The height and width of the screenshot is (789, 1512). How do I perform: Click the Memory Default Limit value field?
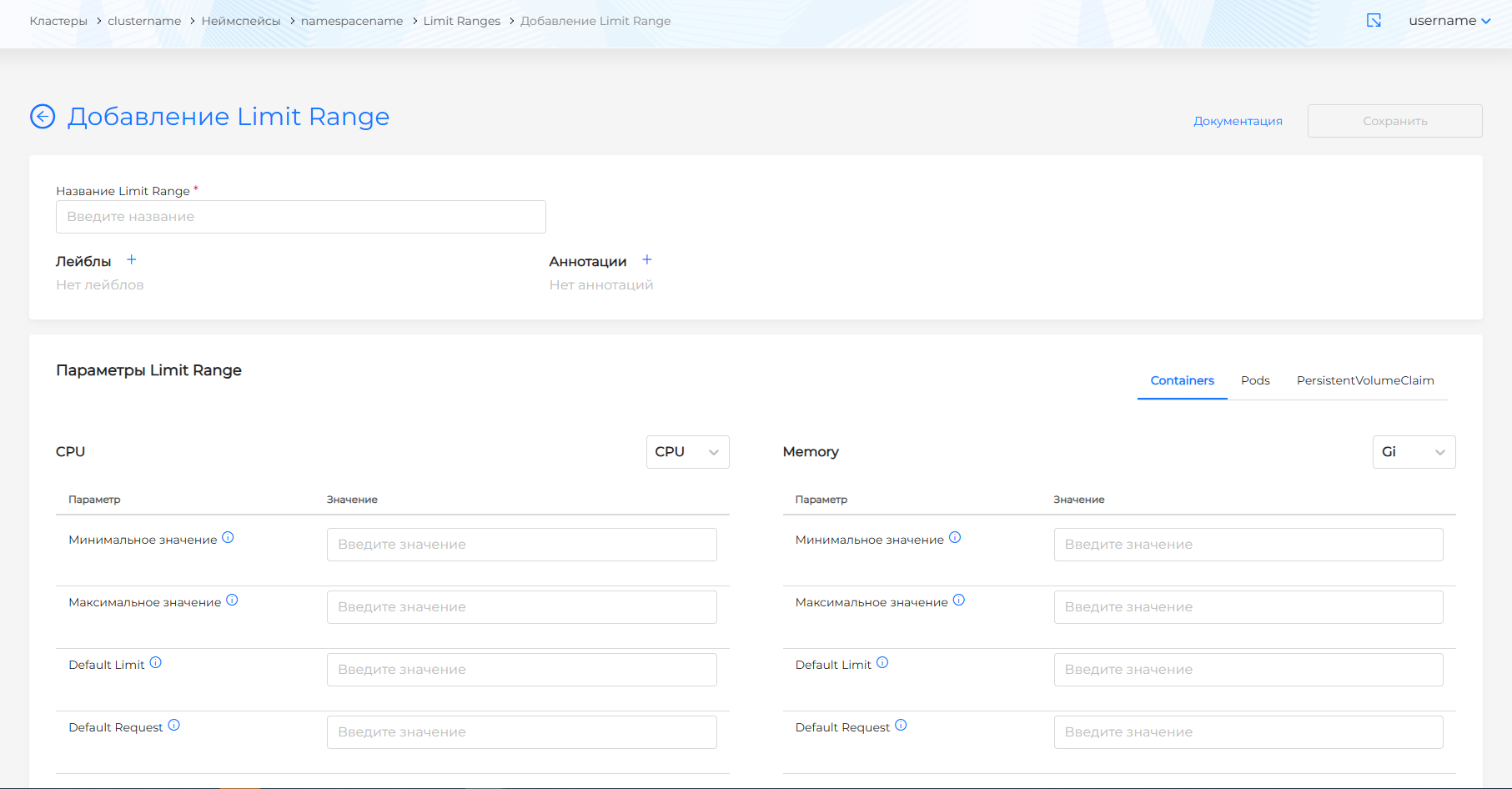(x=1248, y=670)
